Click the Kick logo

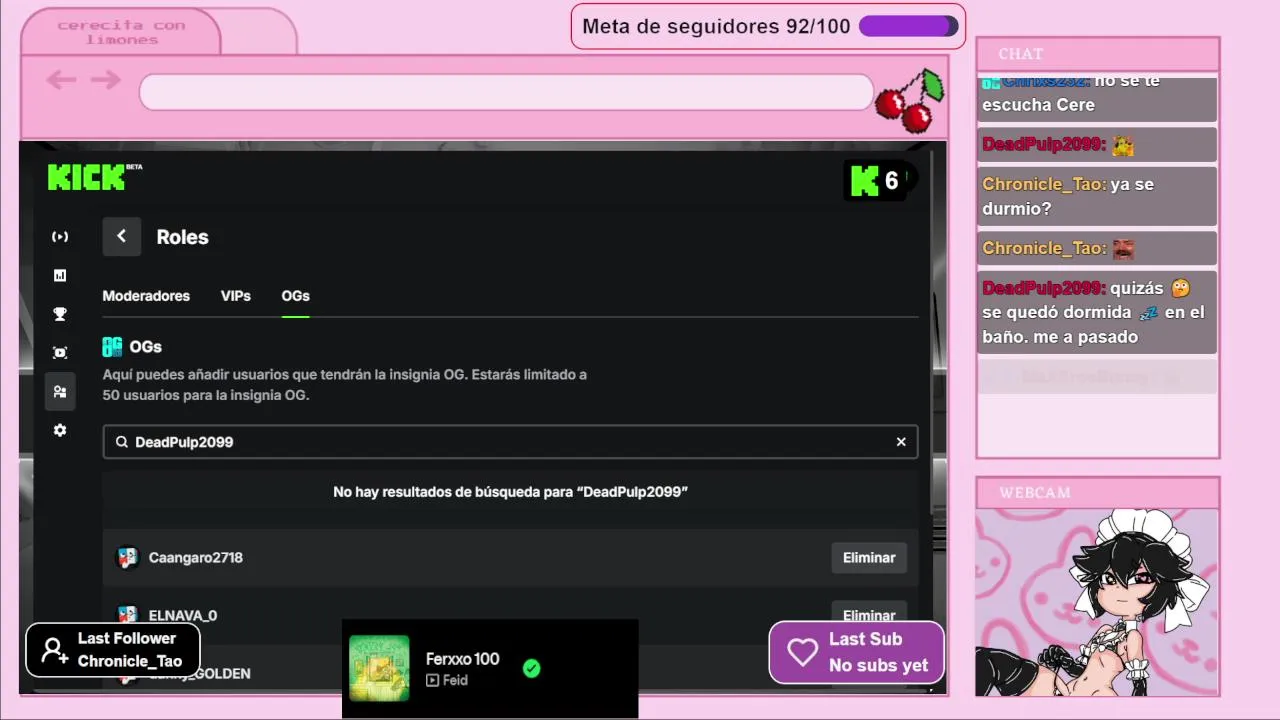click(87, 178)
